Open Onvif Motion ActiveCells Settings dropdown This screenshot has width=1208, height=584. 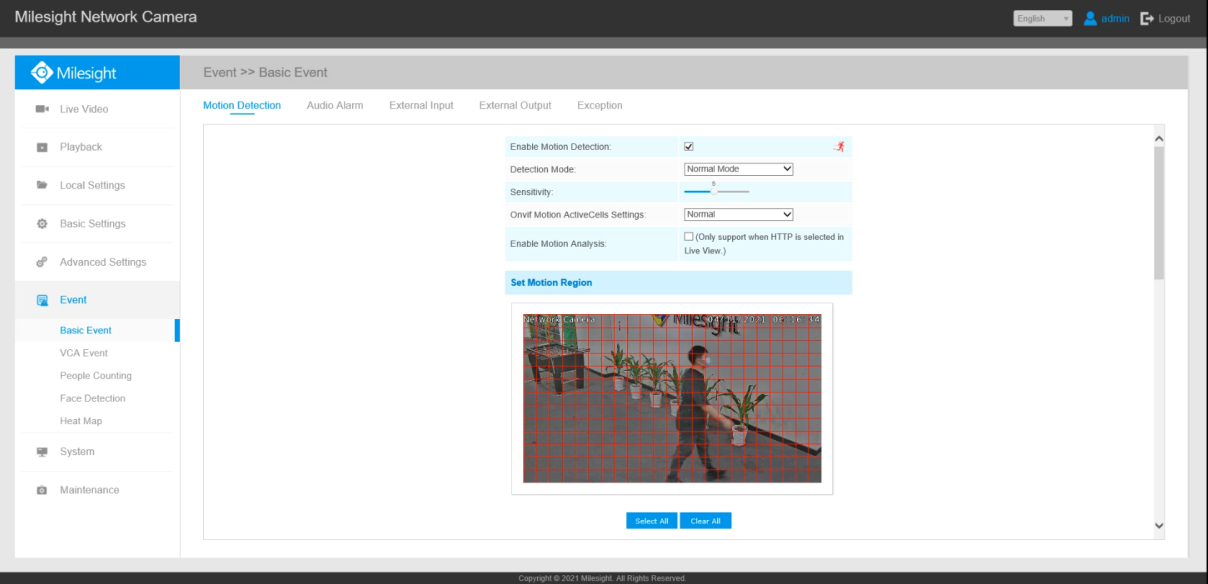(738, 214)
